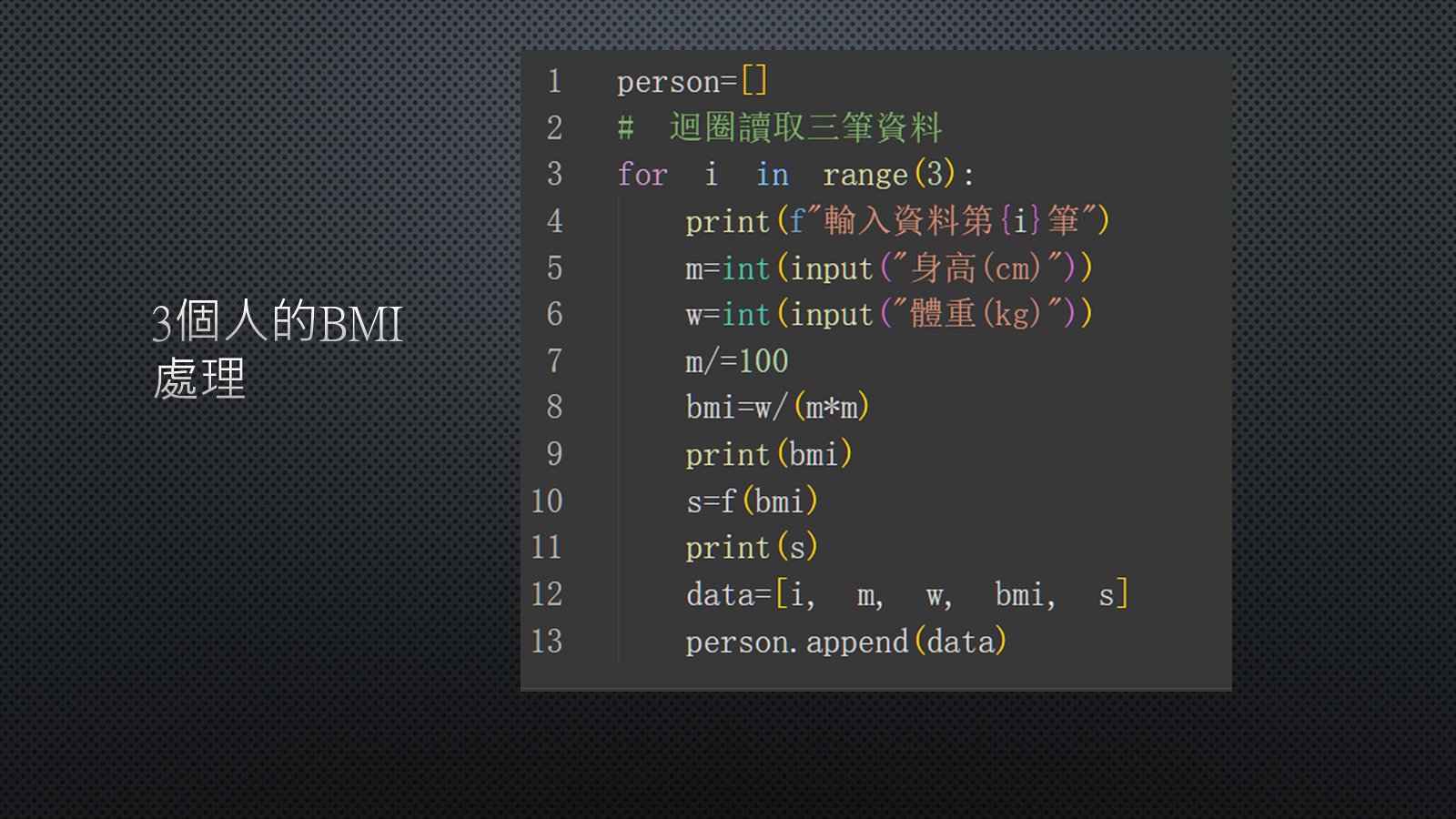Select the 'person=[]' code line
This screenshot has width=1456, height=819.
tap(692, 82)
